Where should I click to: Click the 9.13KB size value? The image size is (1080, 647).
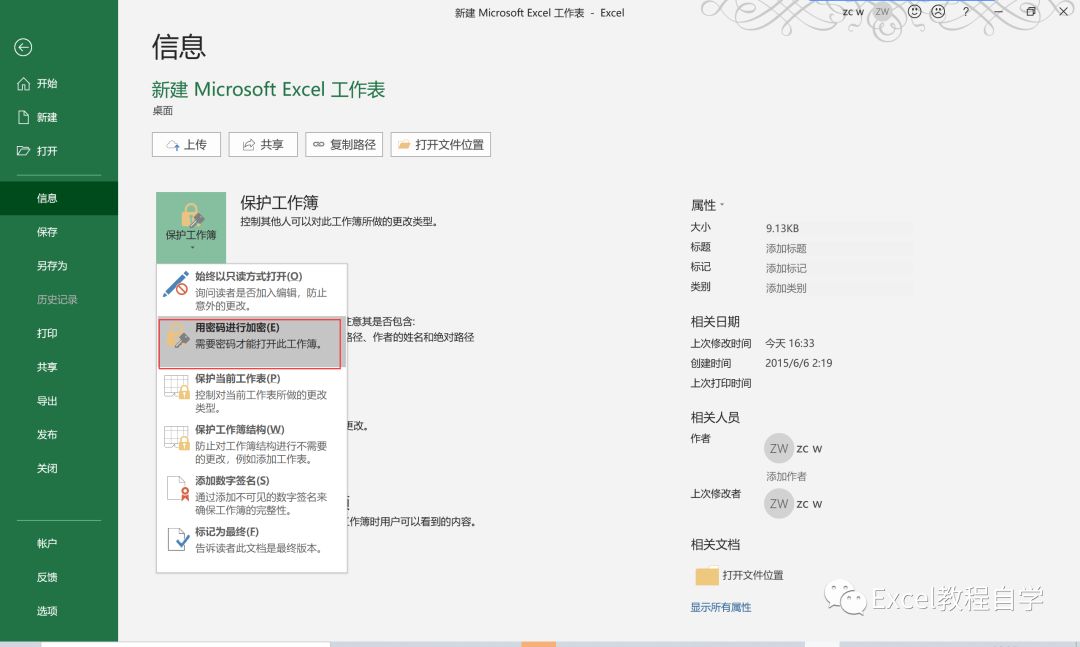[782, 228]
